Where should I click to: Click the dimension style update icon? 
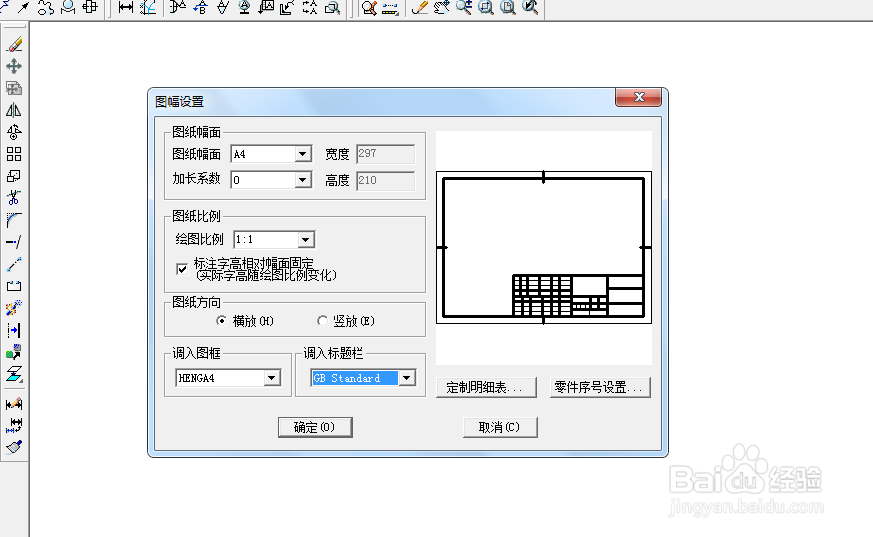coord(14,426)
